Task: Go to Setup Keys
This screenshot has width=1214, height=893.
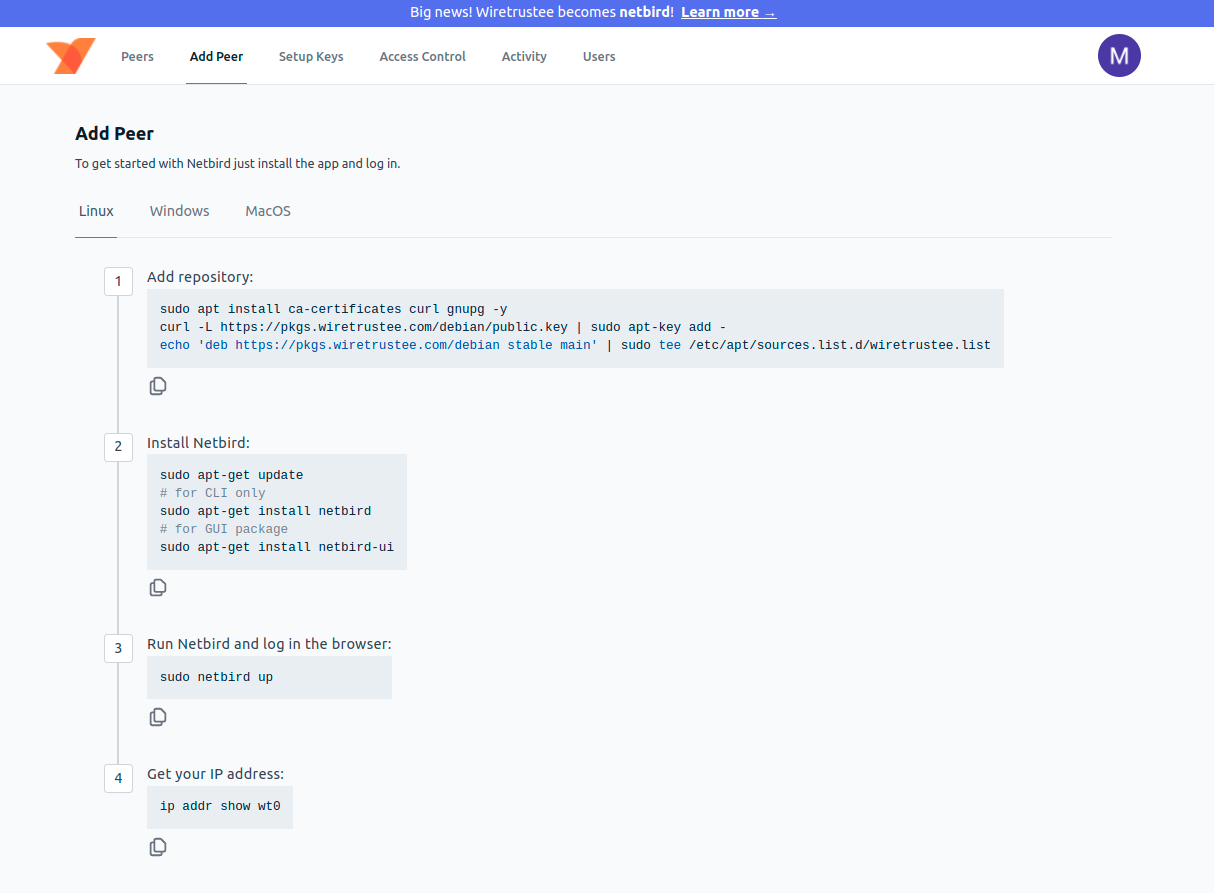Action: tap(311, 57)
